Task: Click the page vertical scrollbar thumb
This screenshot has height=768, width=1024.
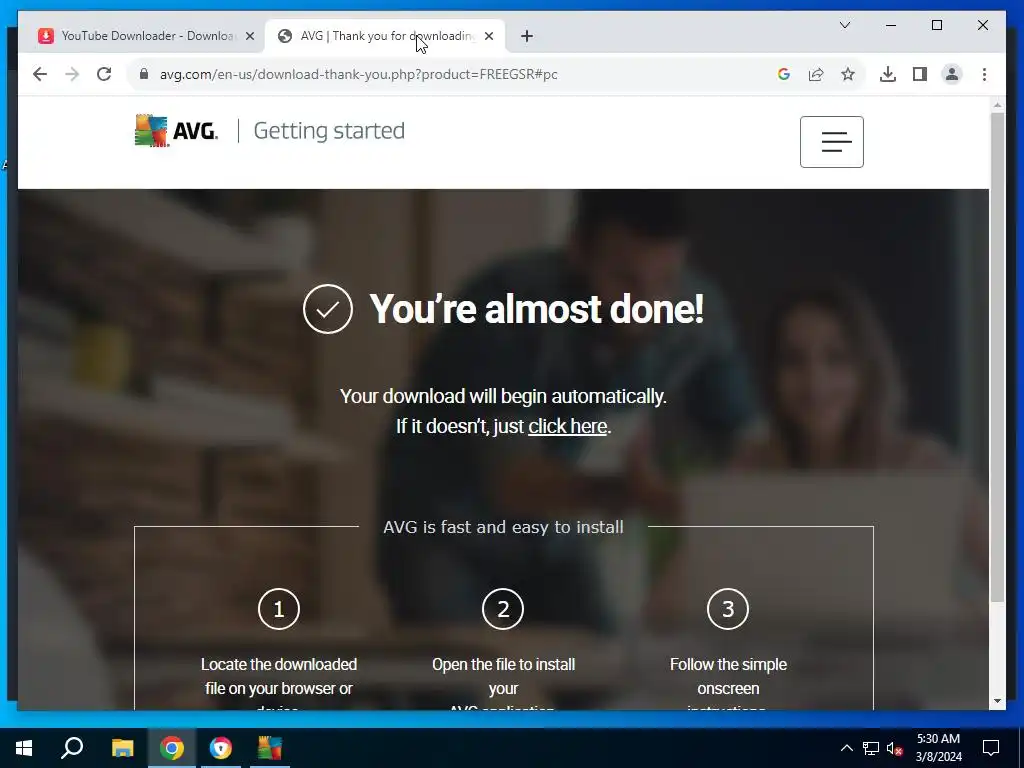Action: (997, 357)
